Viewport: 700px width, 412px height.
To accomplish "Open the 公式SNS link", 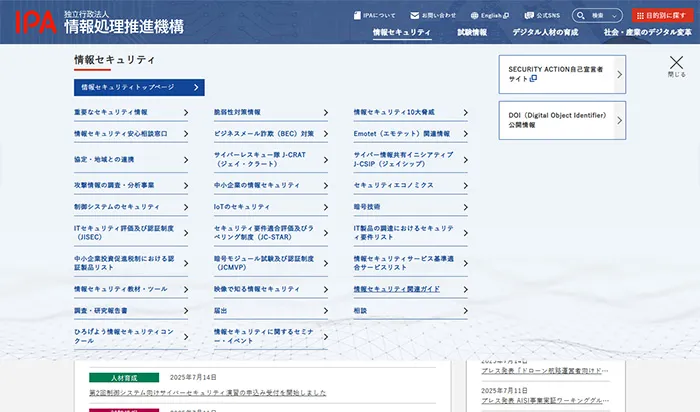I will click(542, 16).
